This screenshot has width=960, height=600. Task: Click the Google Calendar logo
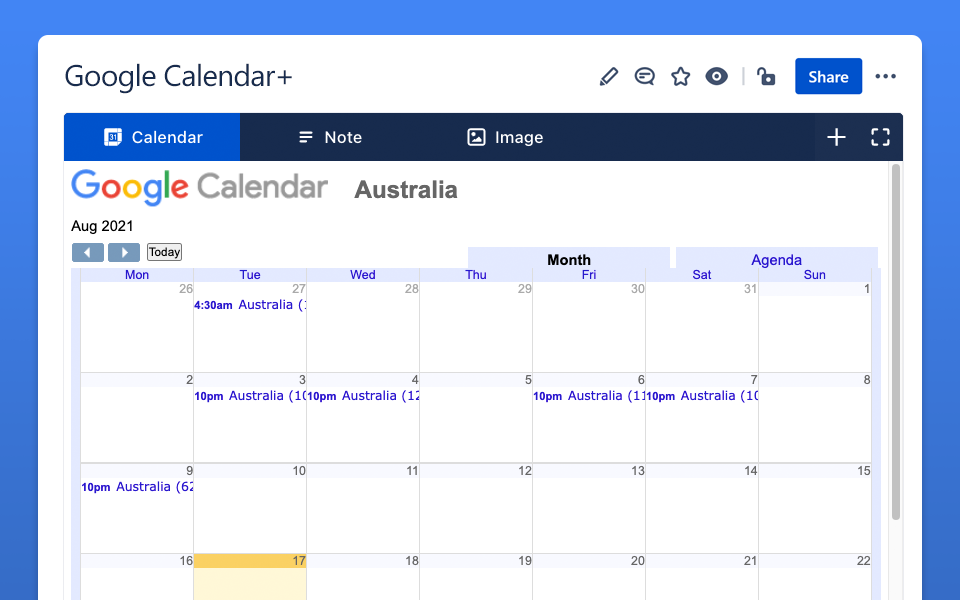point(200,187)
